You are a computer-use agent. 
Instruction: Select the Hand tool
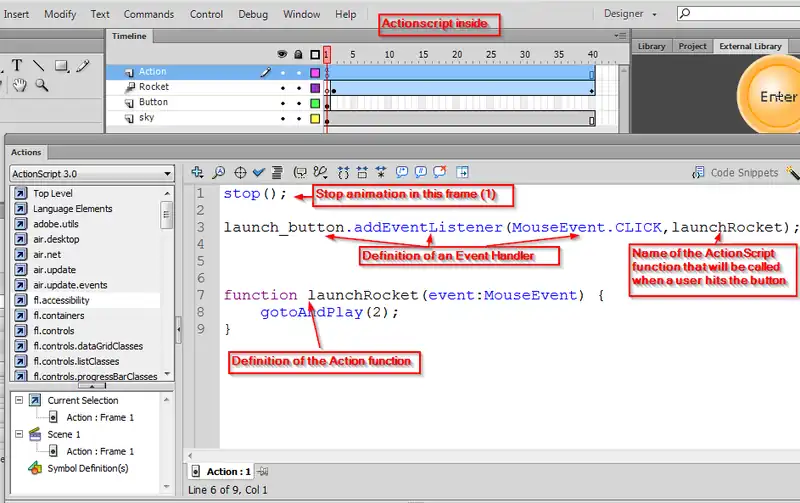pyautogui.click(x=20, y=86)
